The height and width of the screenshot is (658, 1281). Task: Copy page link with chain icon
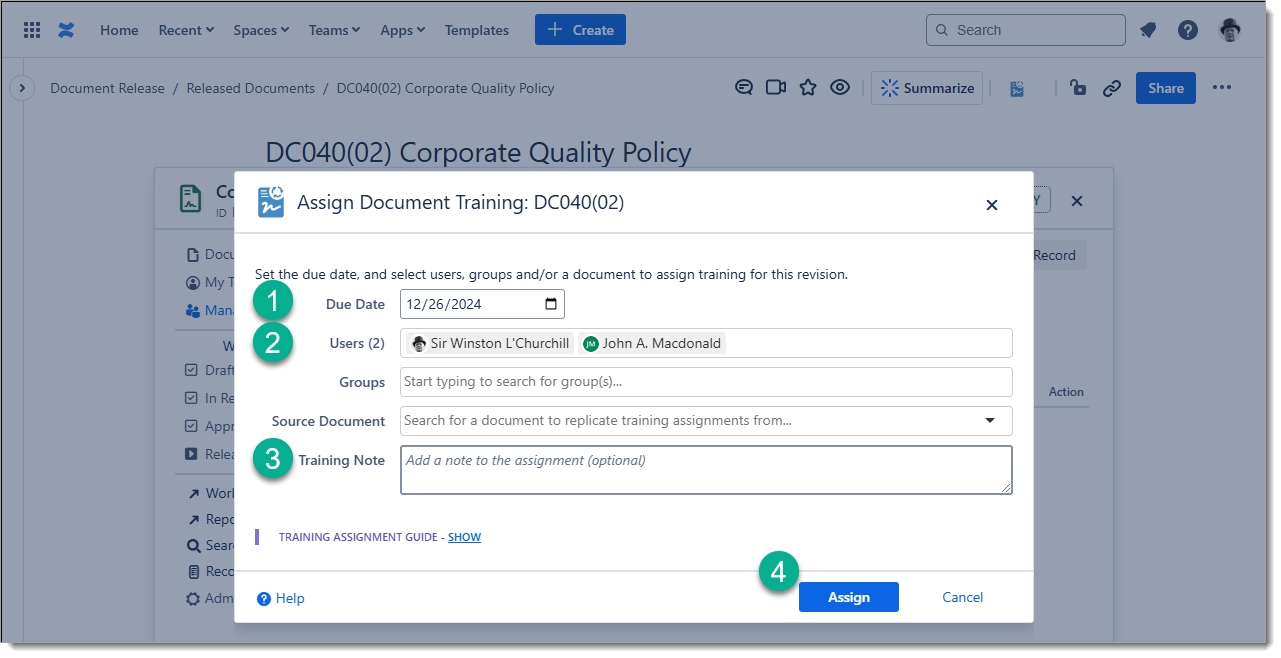pos(1112,88)
